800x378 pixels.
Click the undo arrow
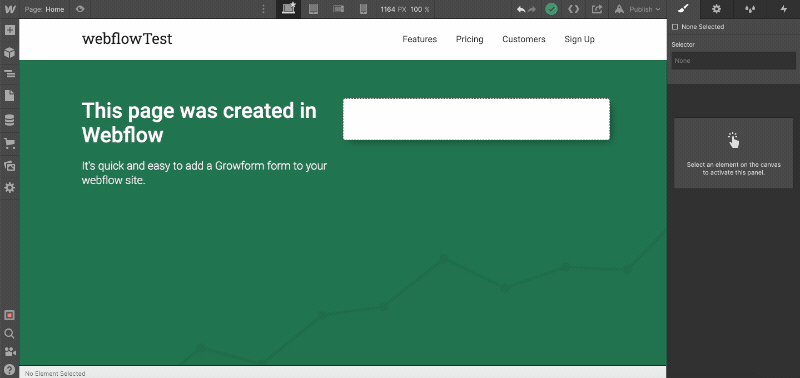point(521,9)
